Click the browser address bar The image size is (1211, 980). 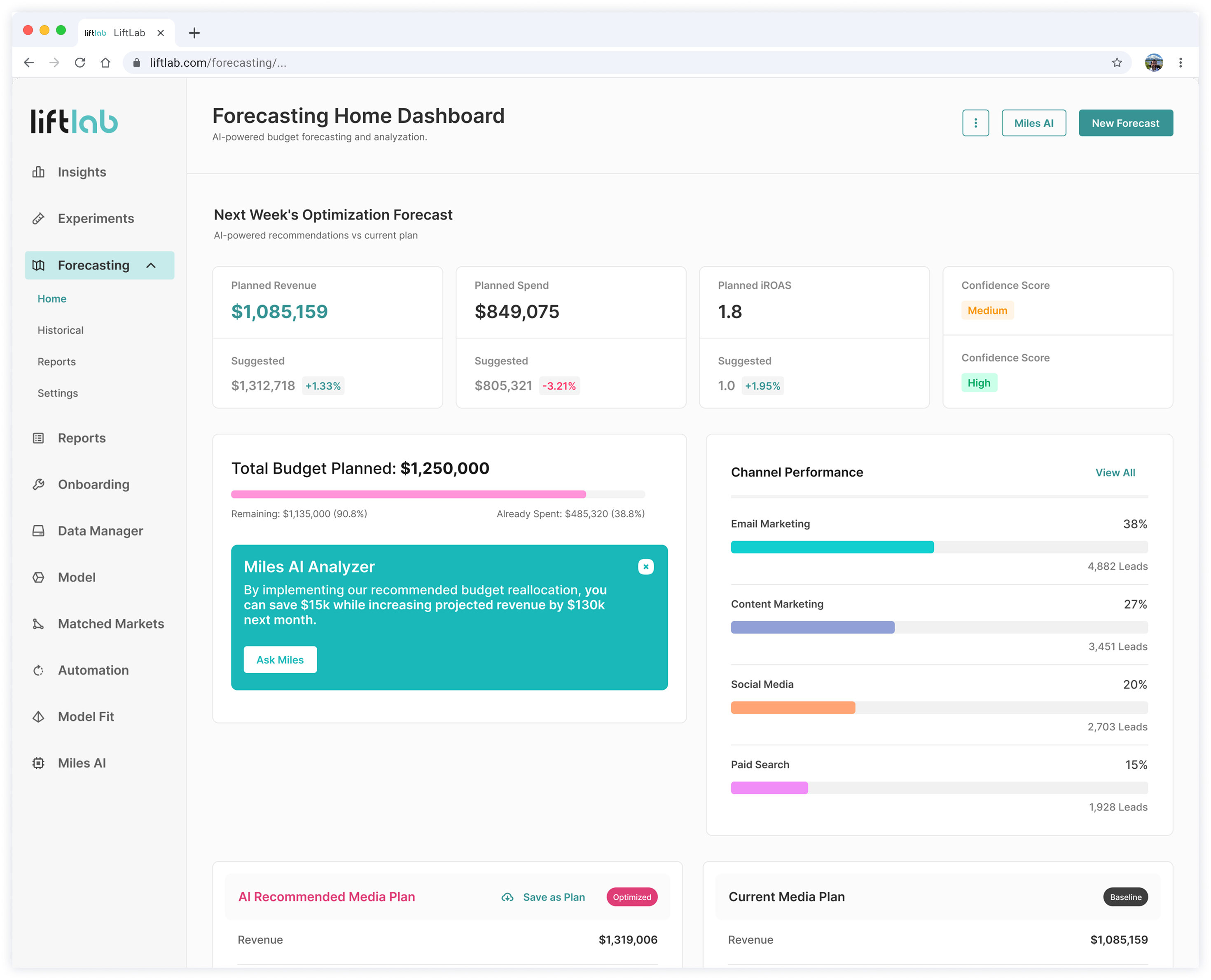[x=627, y=63]
